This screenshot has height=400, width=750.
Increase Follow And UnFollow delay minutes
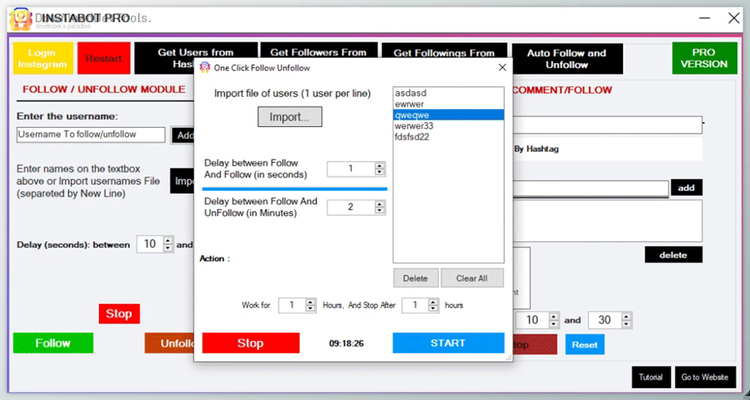coord(380,204)
